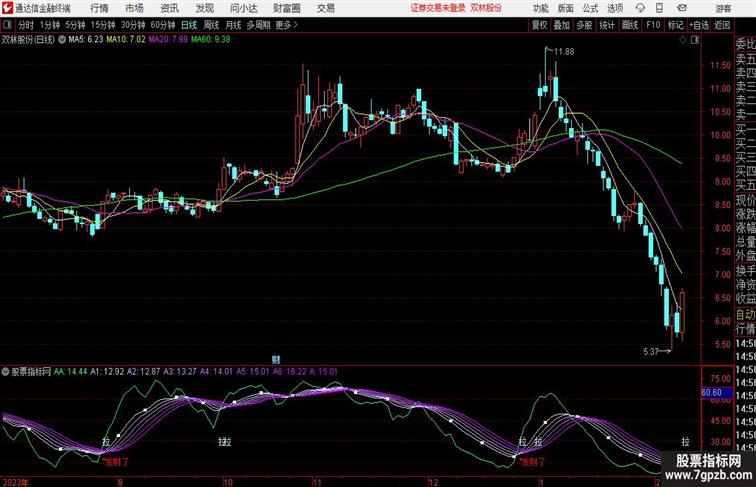Select the 日线 daily chart tab
The width and height of the screenshot is (756, 487).
coord(189,25)
